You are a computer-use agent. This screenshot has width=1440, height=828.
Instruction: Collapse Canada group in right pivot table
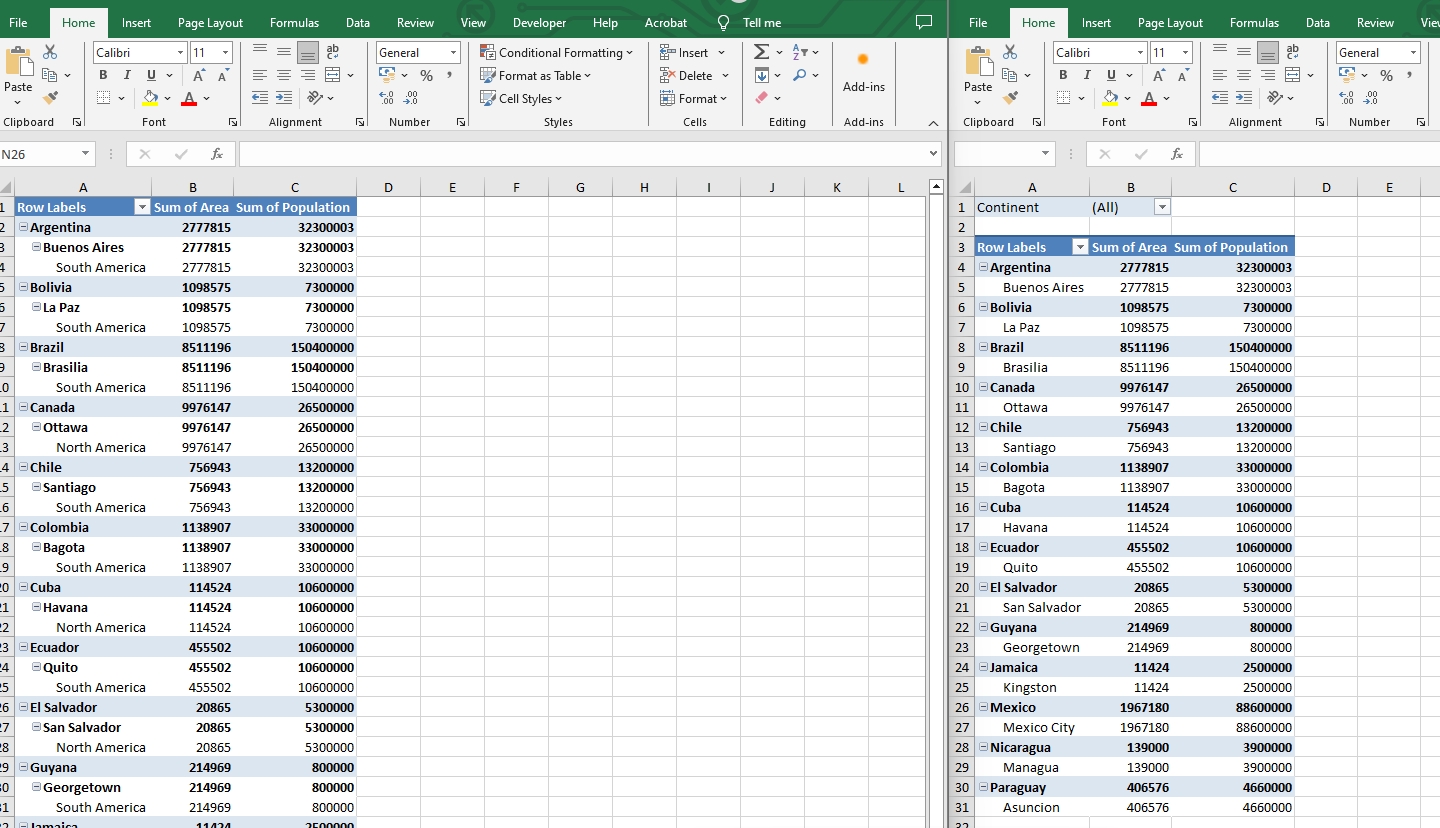pos(983,387)
